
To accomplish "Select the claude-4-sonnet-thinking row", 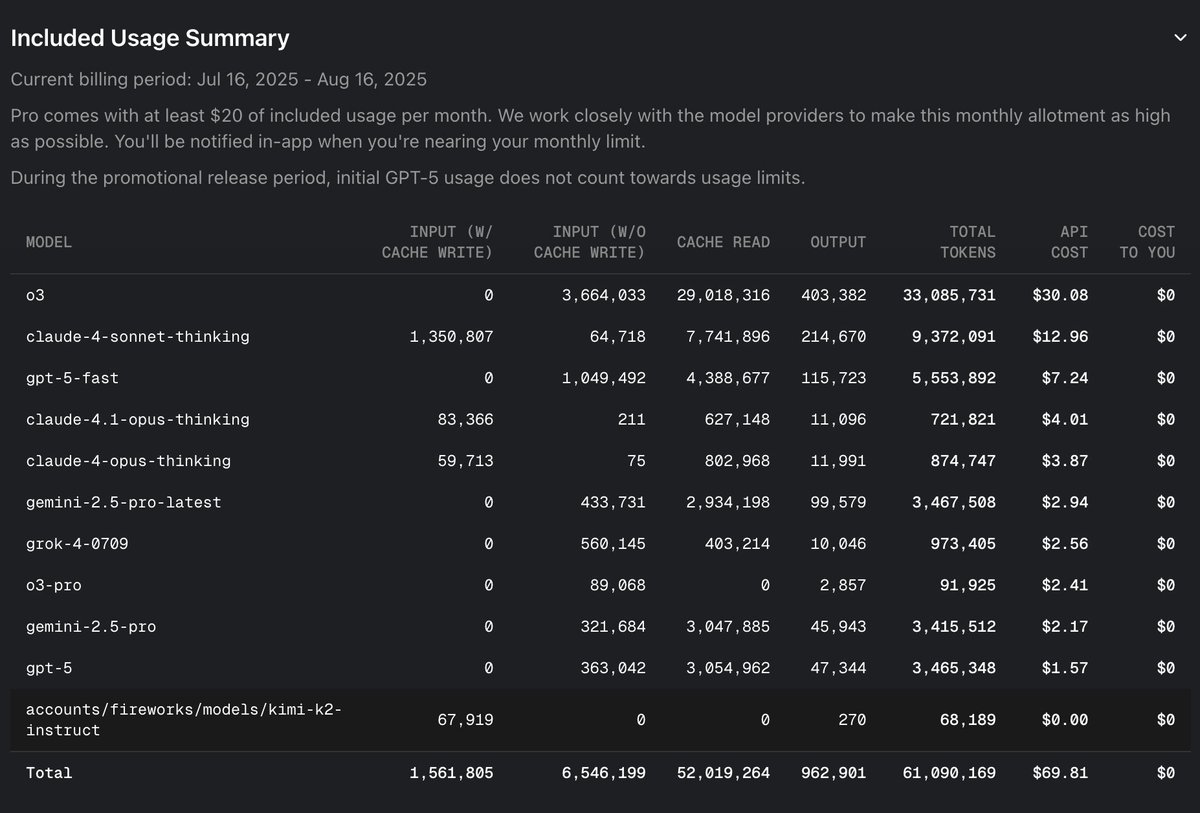I will coord(138,337).
